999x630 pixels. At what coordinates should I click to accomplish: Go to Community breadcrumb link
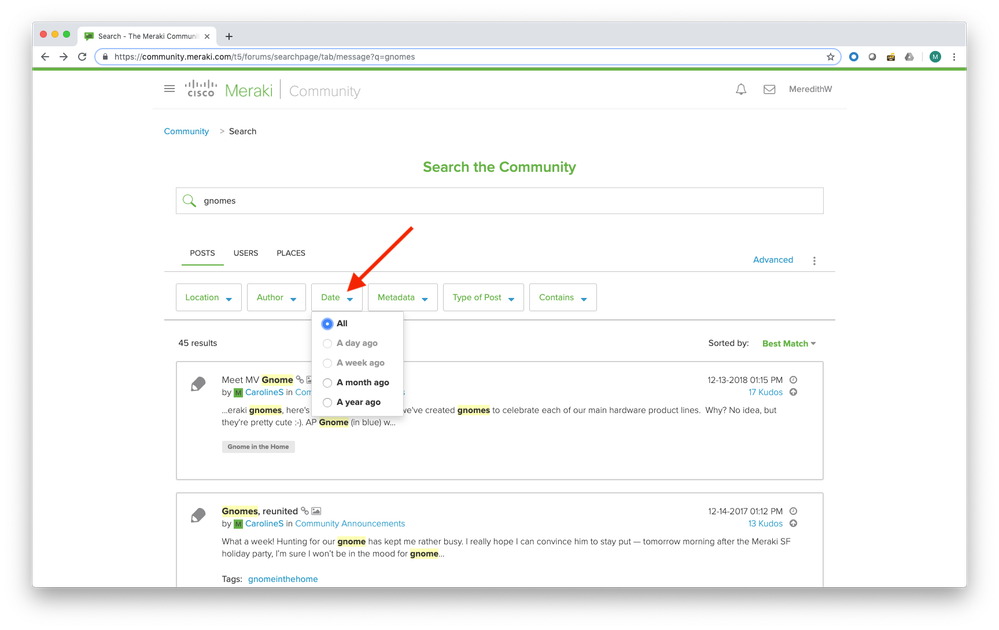(x=186, y=131)
